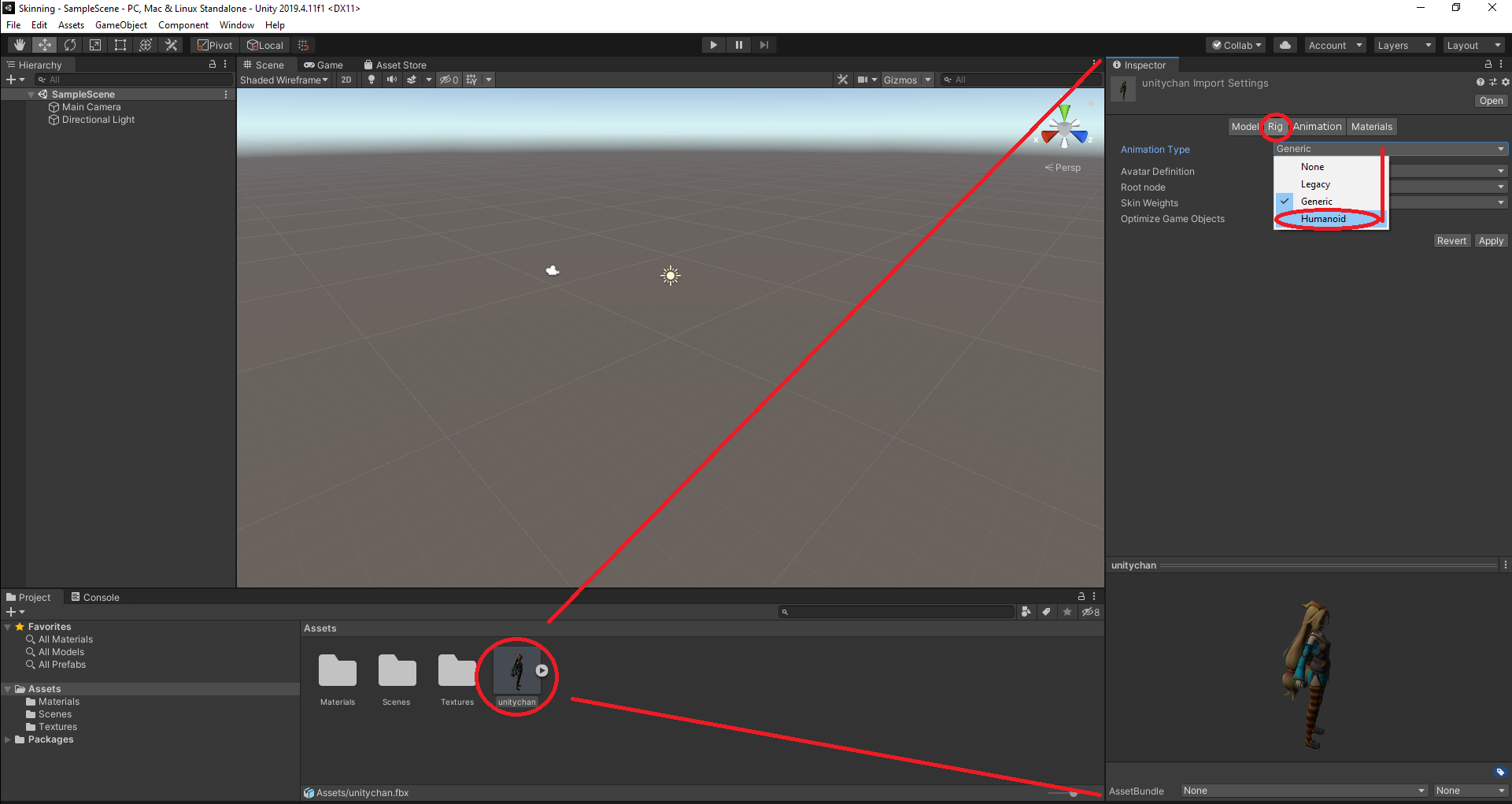
Task: Switch to the Materials tab
Action: (x=1371, y=126)
